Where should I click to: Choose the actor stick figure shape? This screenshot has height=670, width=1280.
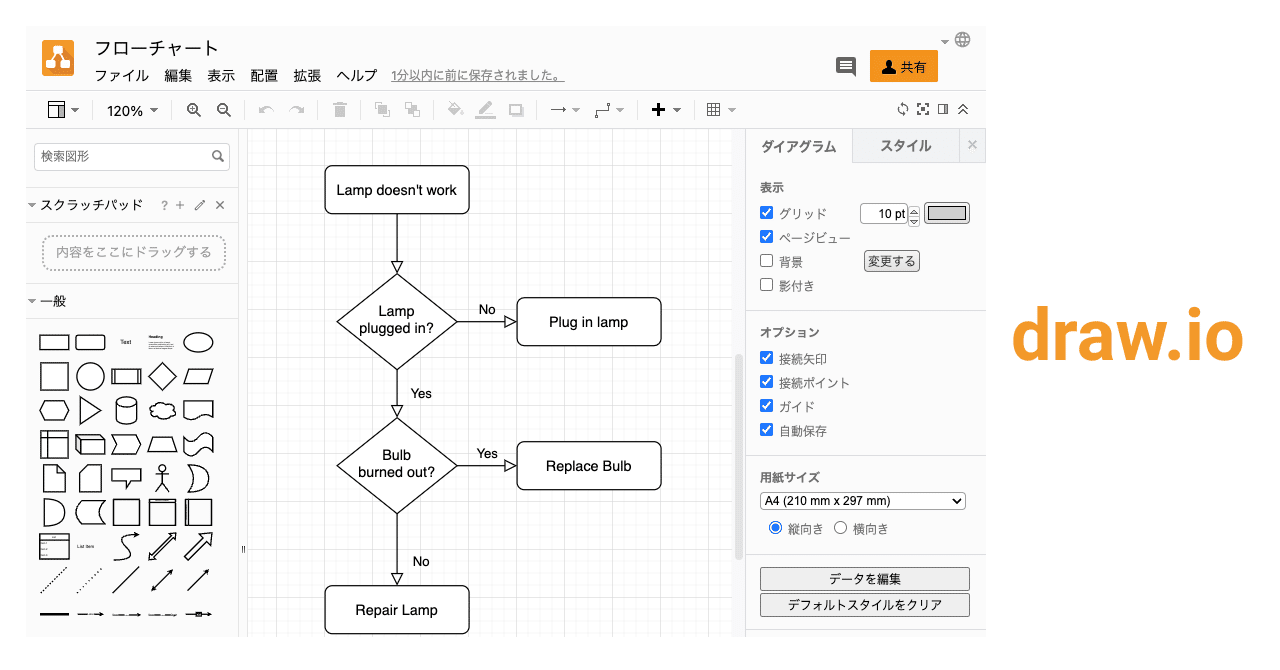162,477
